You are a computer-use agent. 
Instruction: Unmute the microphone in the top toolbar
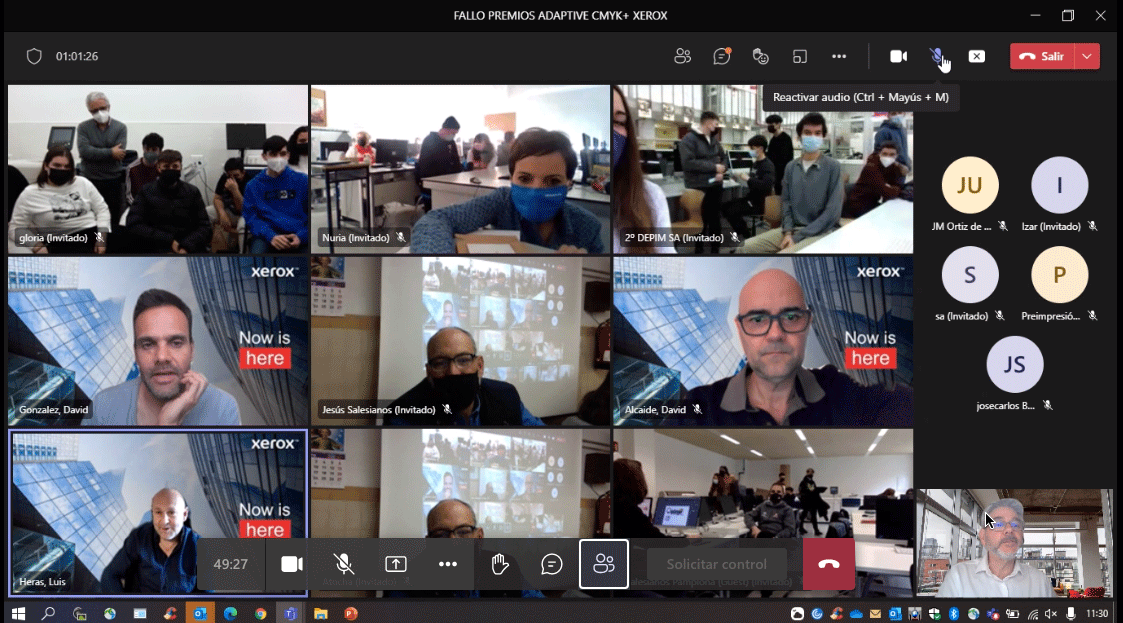pyautogui.click(x=937, y=57)
